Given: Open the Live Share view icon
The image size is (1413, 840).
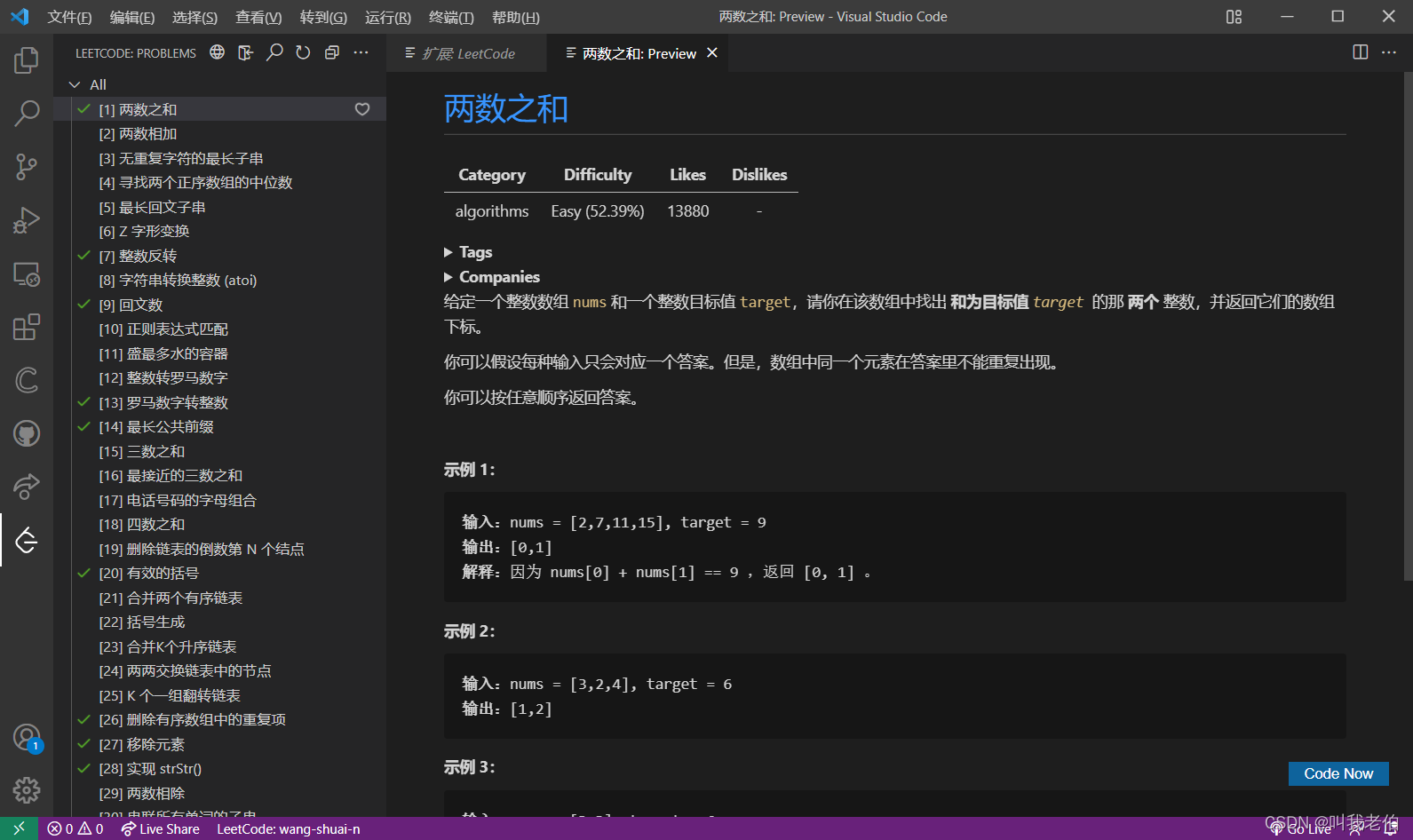Looking at the screenshot, I should tap(27, 487).
